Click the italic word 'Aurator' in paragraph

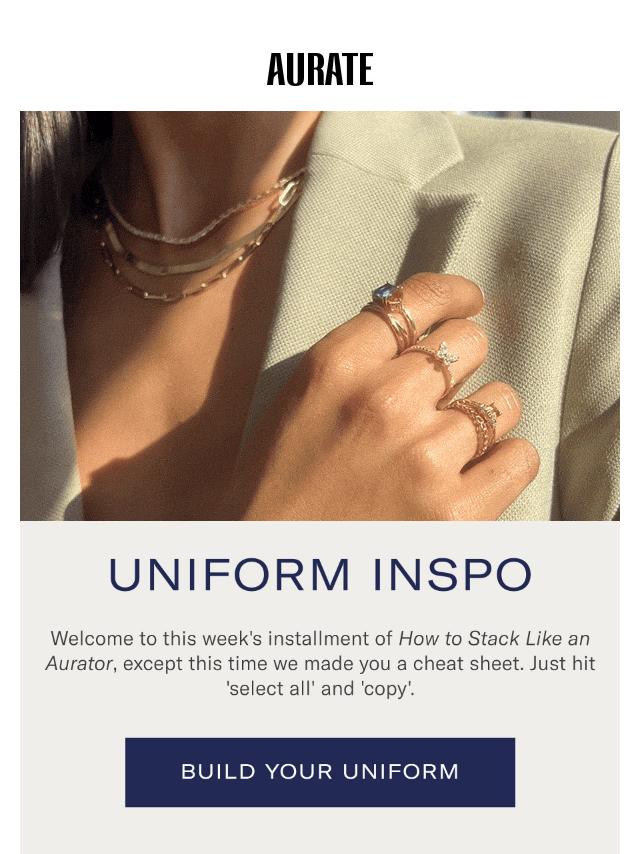click(80, 664)
